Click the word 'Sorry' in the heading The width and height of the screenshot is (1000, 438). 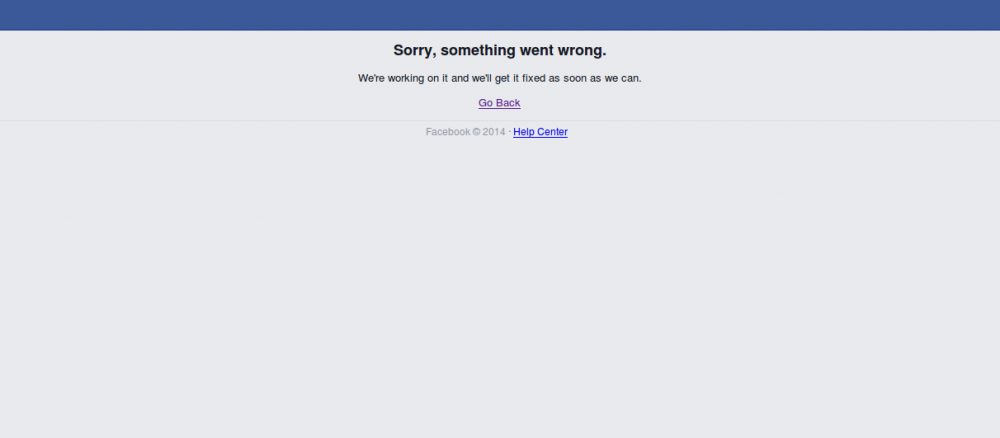point(414,50)
